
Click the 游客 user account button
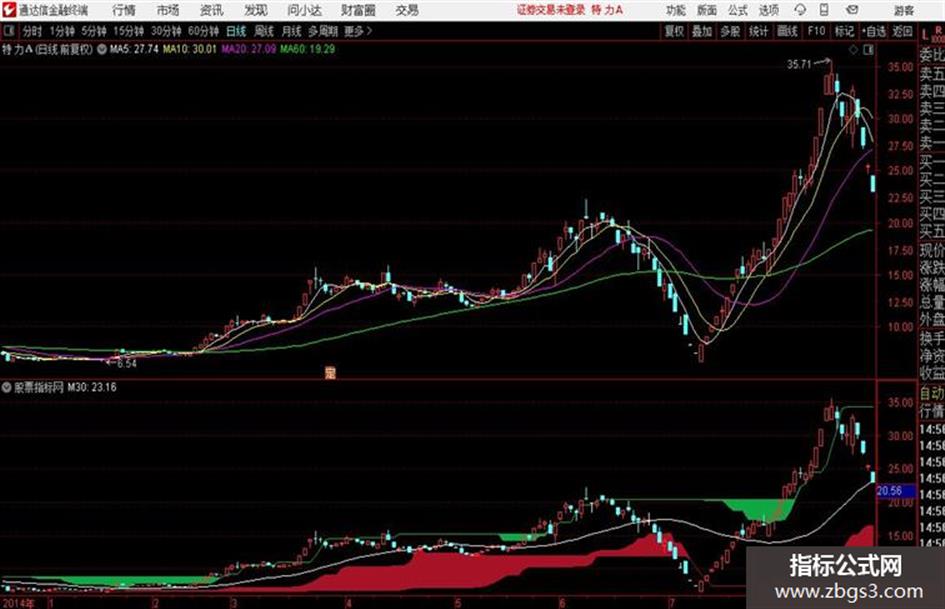click(903, 10)
